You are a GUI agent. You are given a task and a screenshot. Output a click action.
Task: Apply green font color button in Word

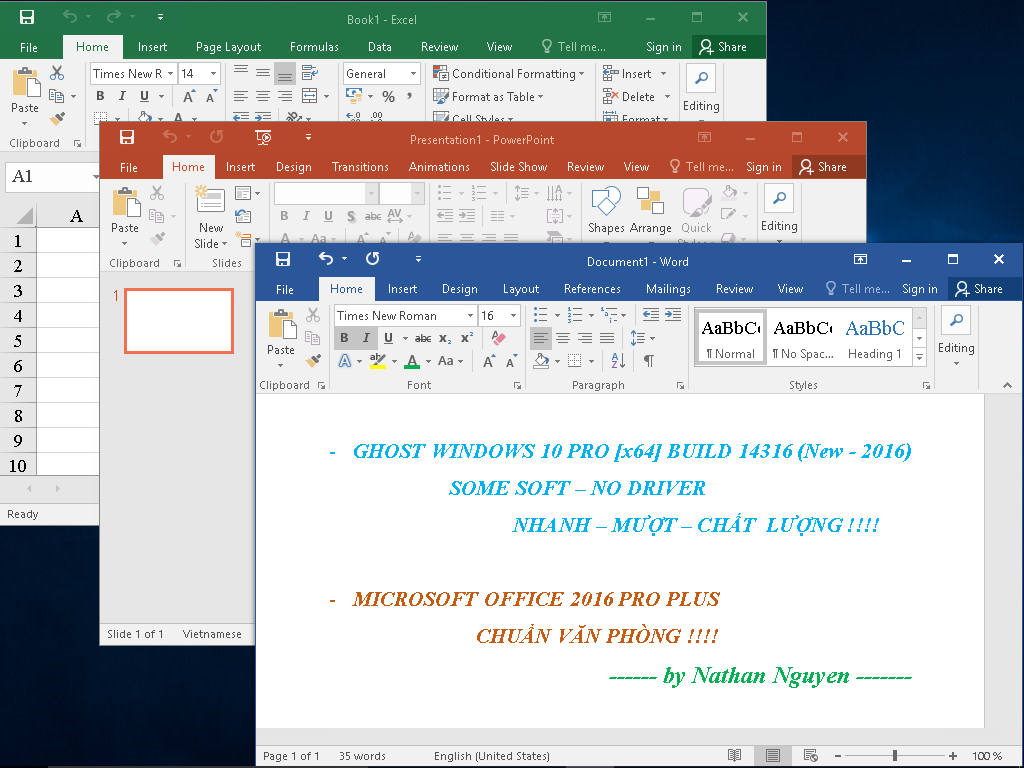(412, 360)
